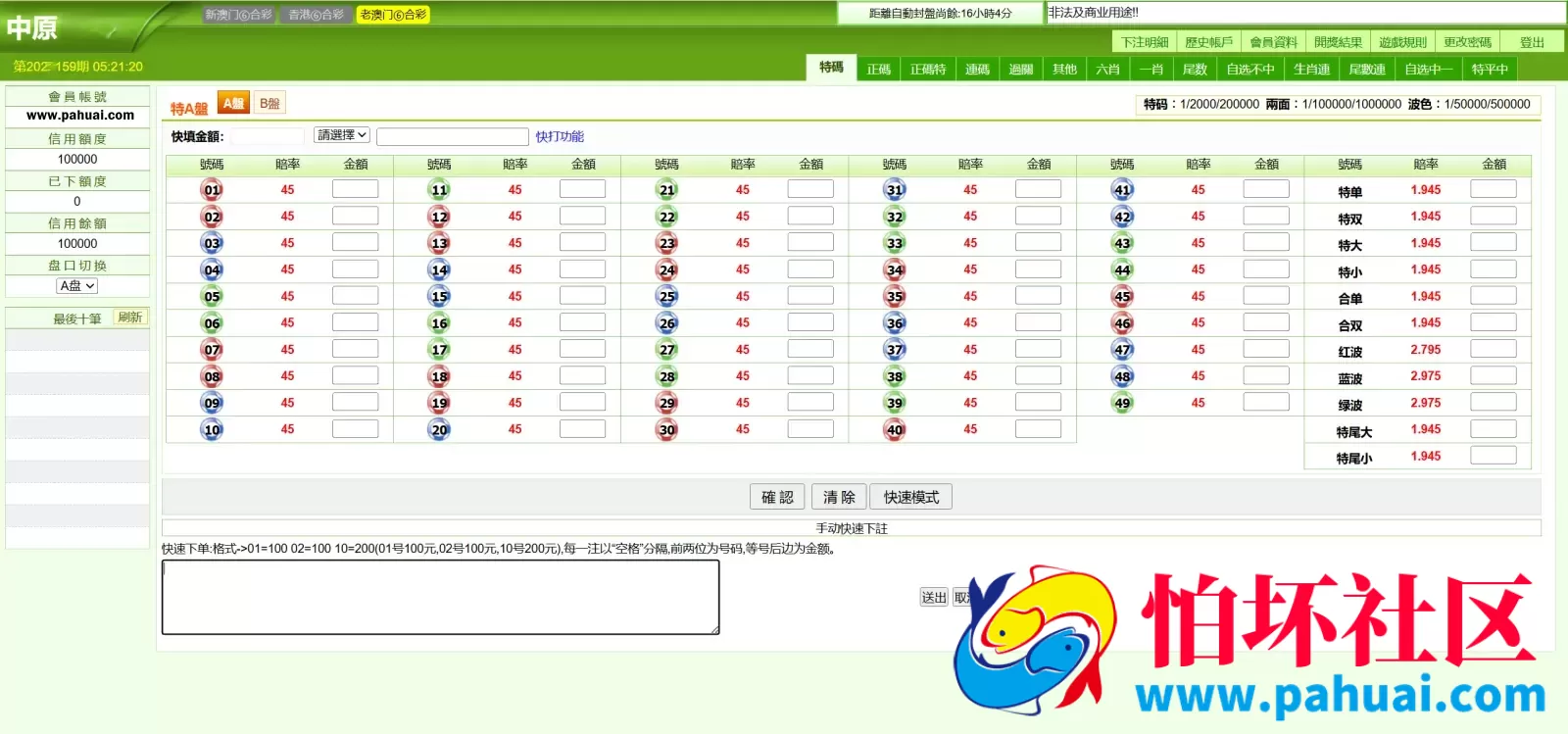Click number ball 41
The width and height of the screenshot is (1568, 734).
click(1122, 190)
